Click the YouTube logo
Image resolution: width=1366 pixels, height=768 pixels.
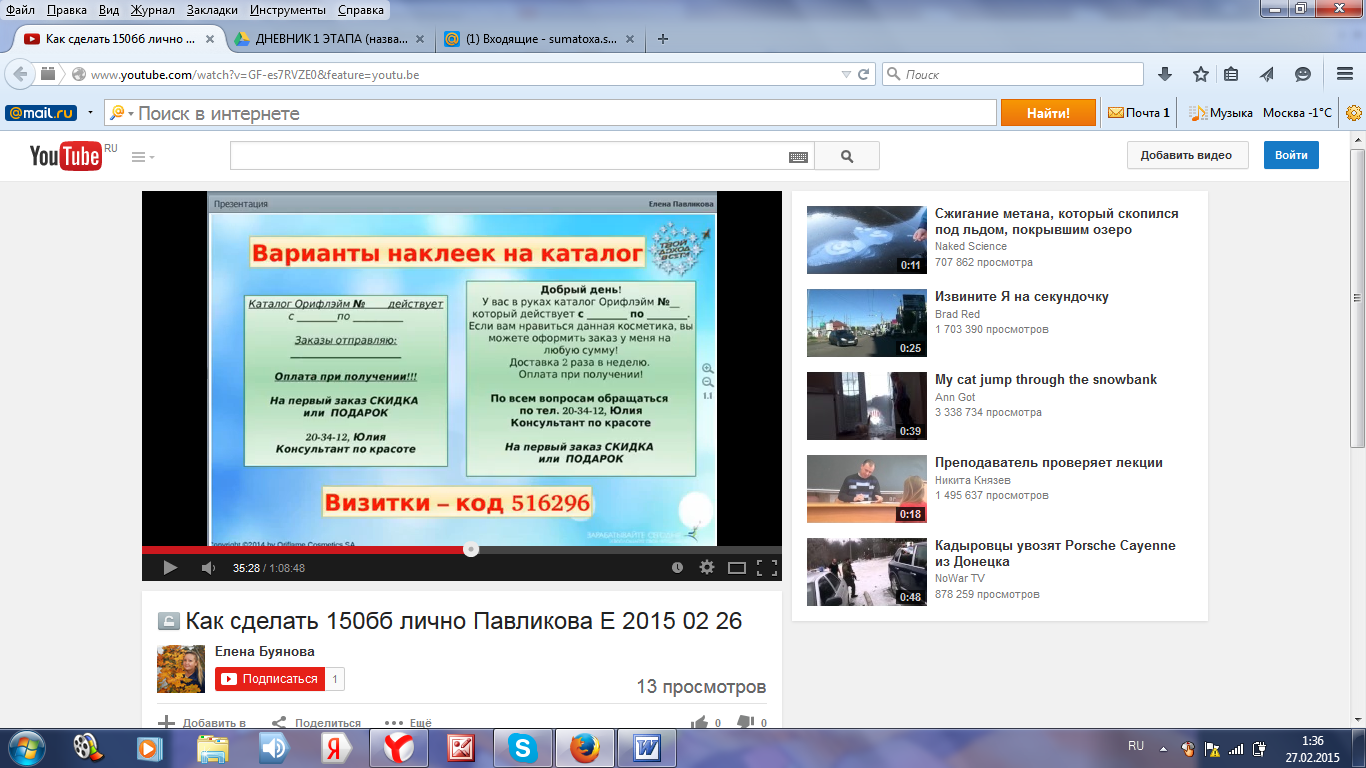[x=65, y=156]
